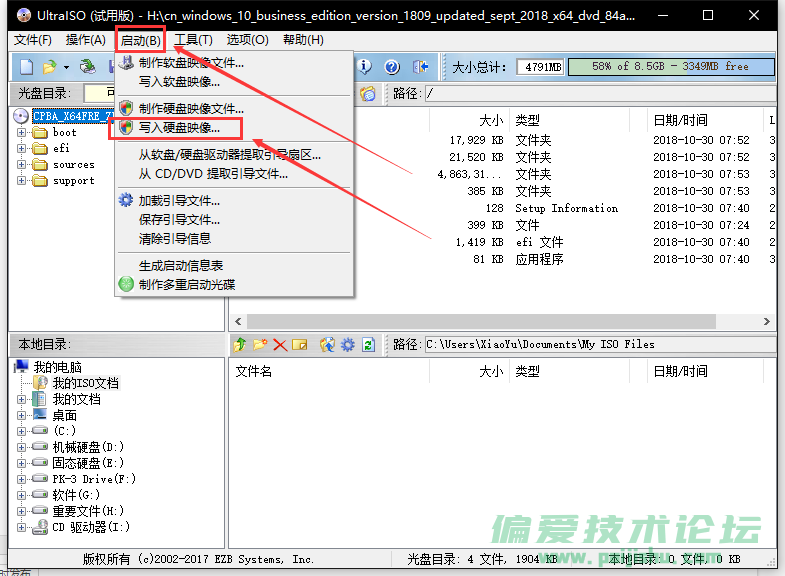Click the Info toolbar icon
Viewport: 785px width, 576px height.
point(365,67)
